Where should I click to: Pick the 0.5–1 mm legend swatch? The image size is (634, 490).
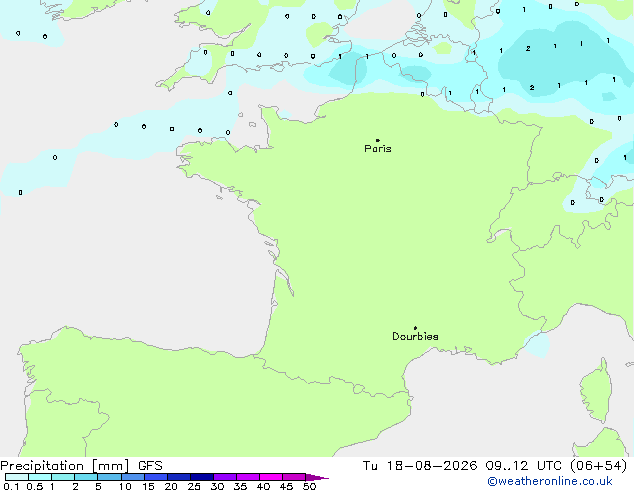[40, 477]
